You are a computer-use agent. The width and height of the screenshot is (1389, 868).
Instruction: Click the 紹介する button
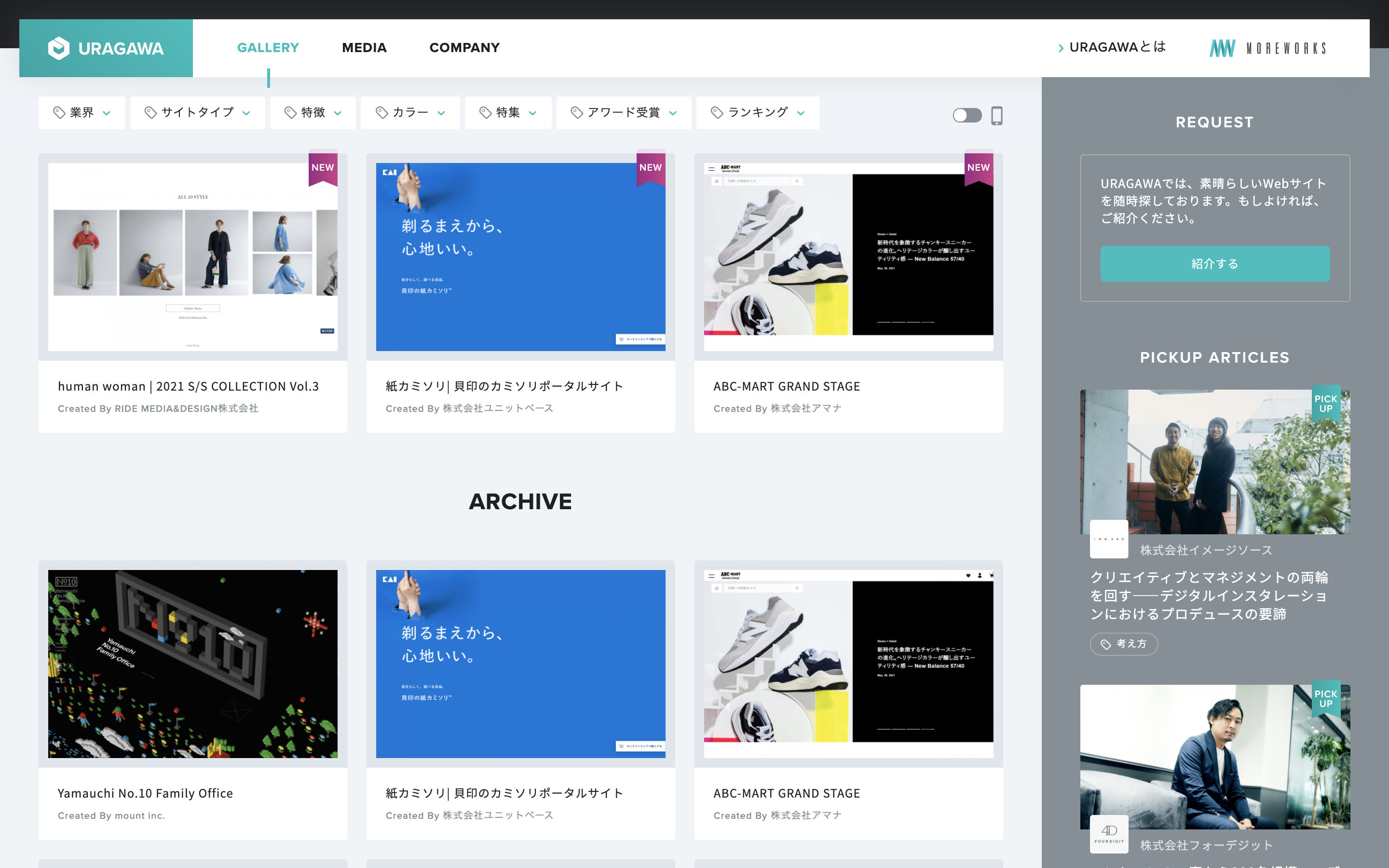click(1214, 263)
